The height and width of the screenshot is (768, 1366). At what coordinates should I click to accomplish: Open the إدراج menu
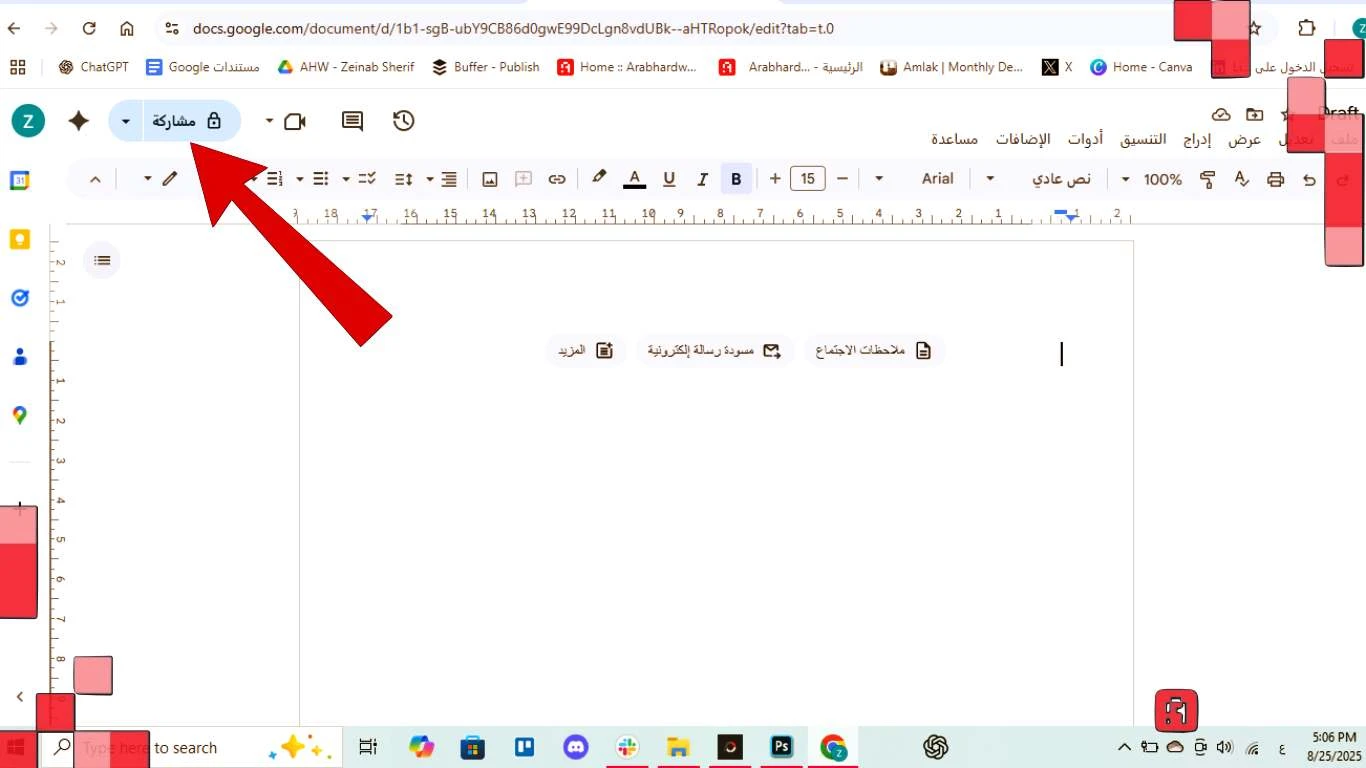click(1197, 140)
